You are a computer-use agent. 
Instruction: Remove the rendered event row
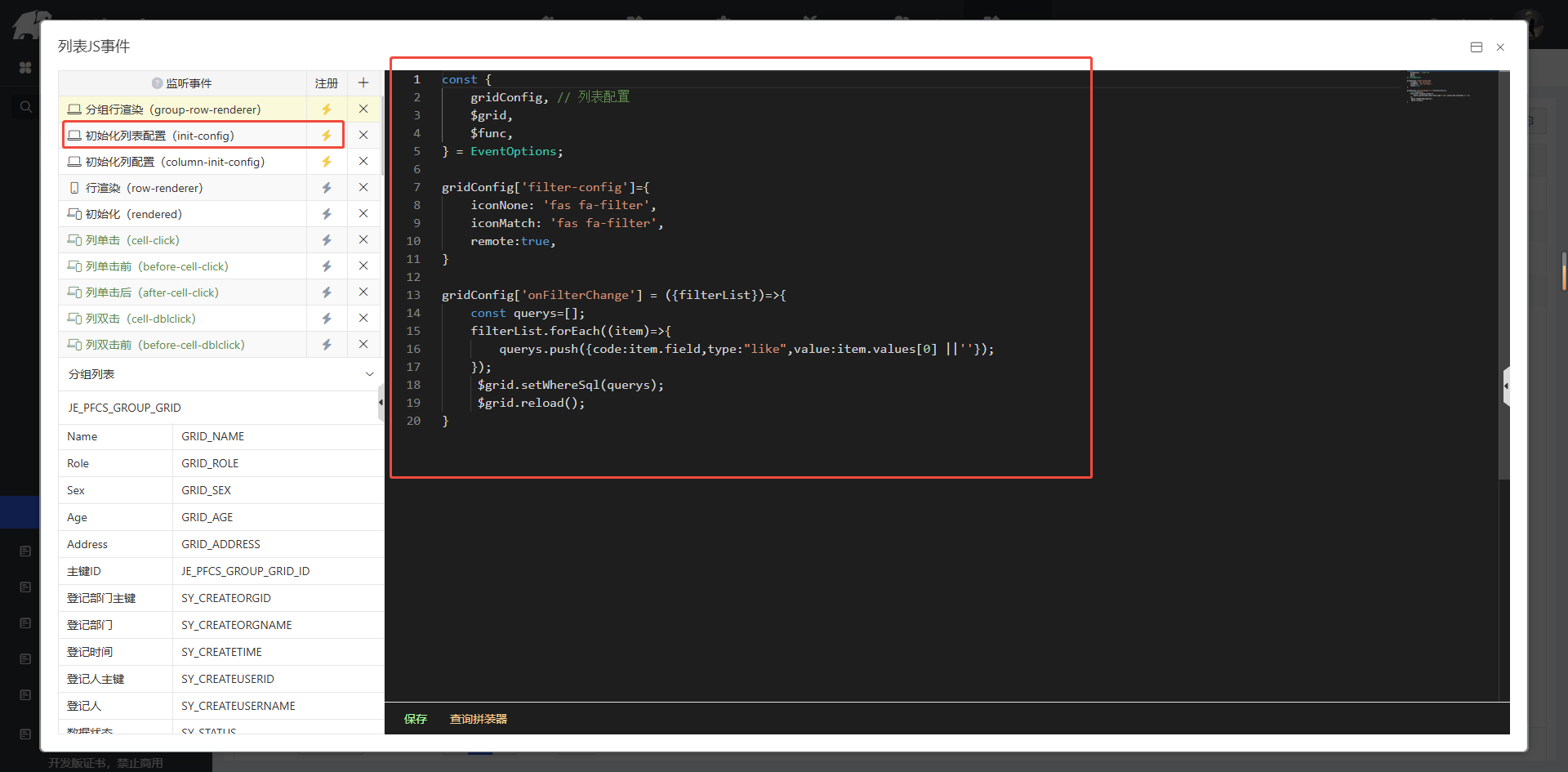[x=363, y=213]
